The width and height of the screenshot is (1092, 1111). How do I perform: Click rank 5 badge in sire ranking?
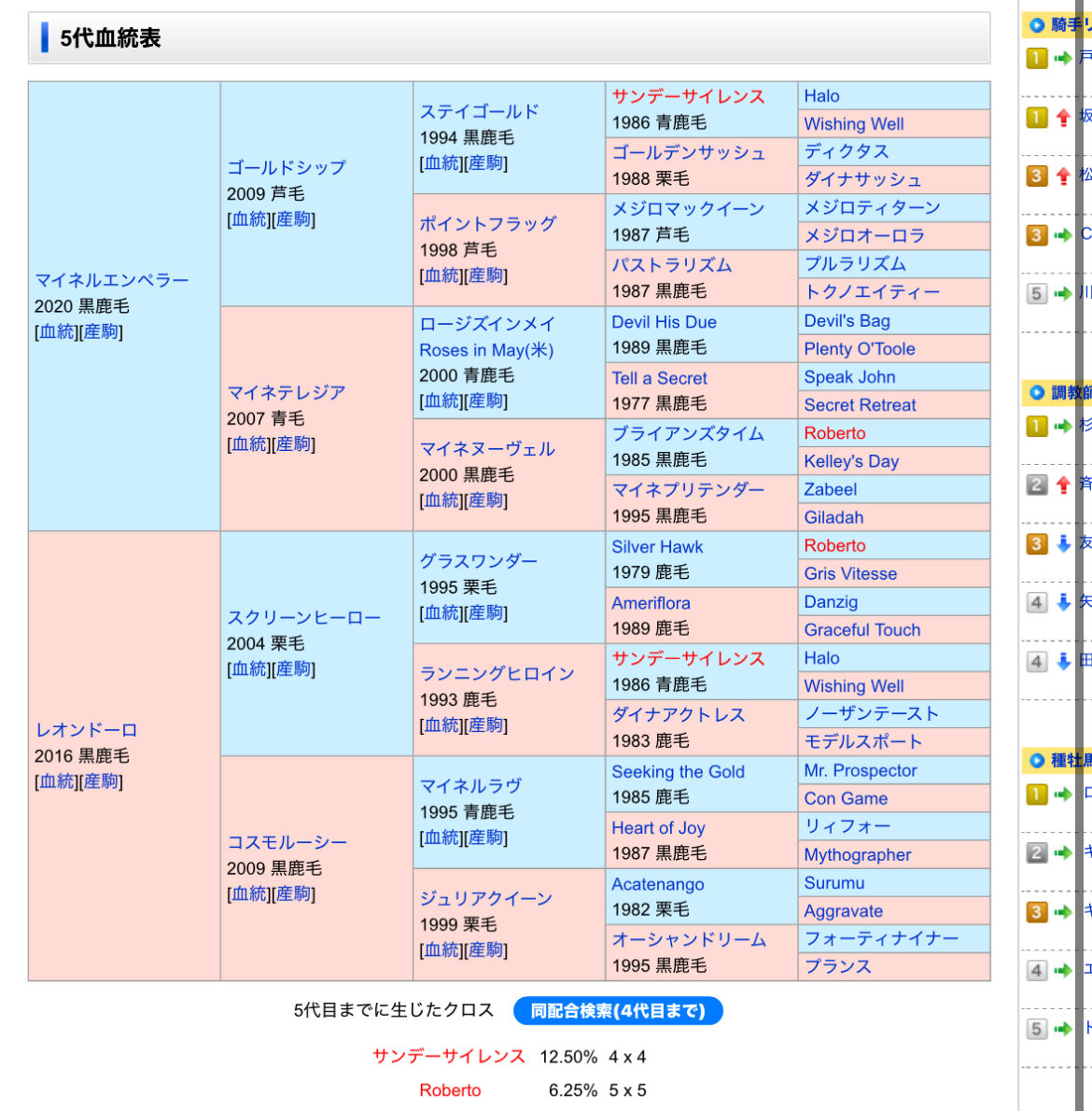[x=1036, y=1029]
